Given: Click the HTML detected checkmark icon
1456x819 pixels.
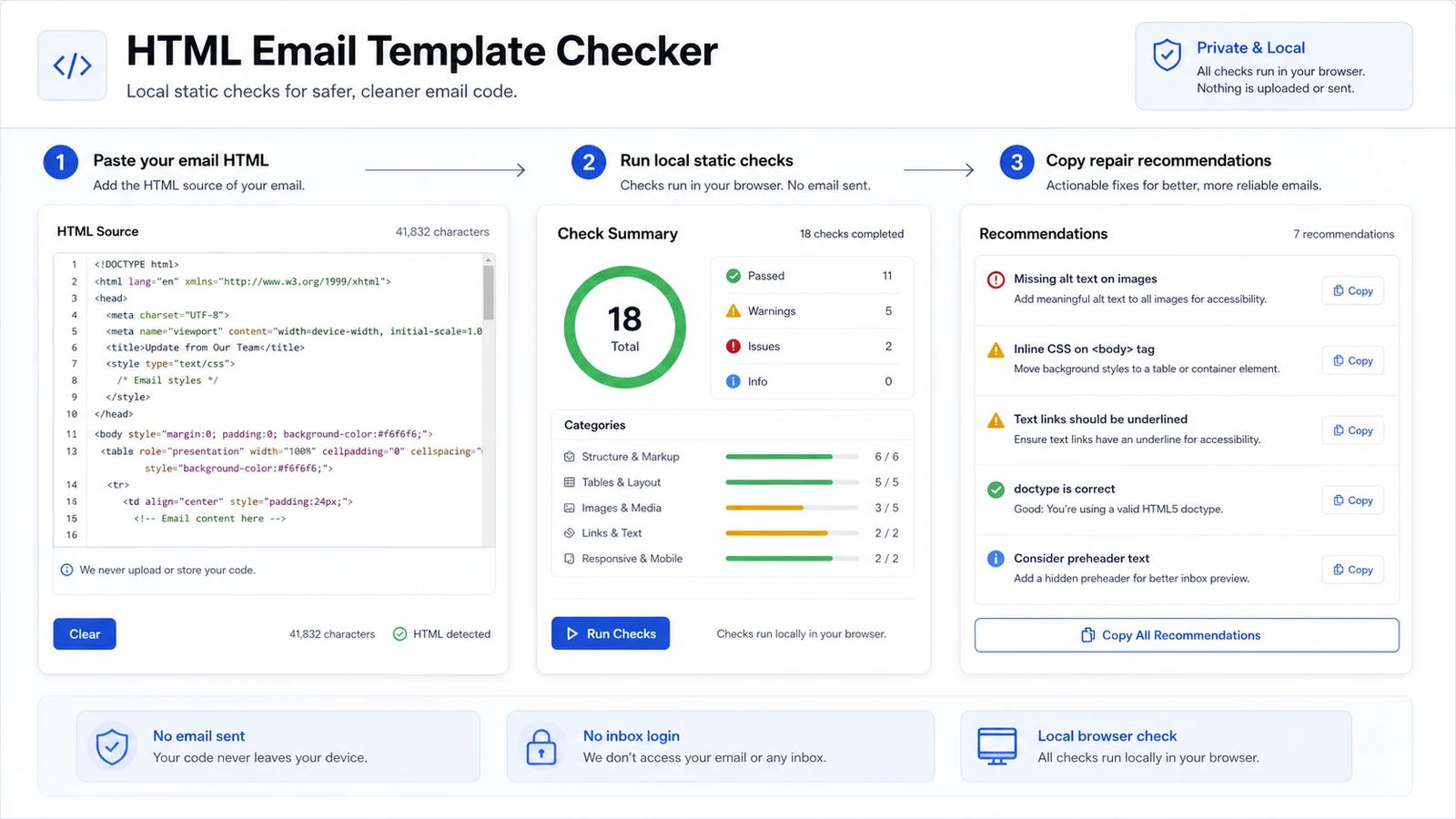Looking at the screenshot, I should click(x=399, y=634).
